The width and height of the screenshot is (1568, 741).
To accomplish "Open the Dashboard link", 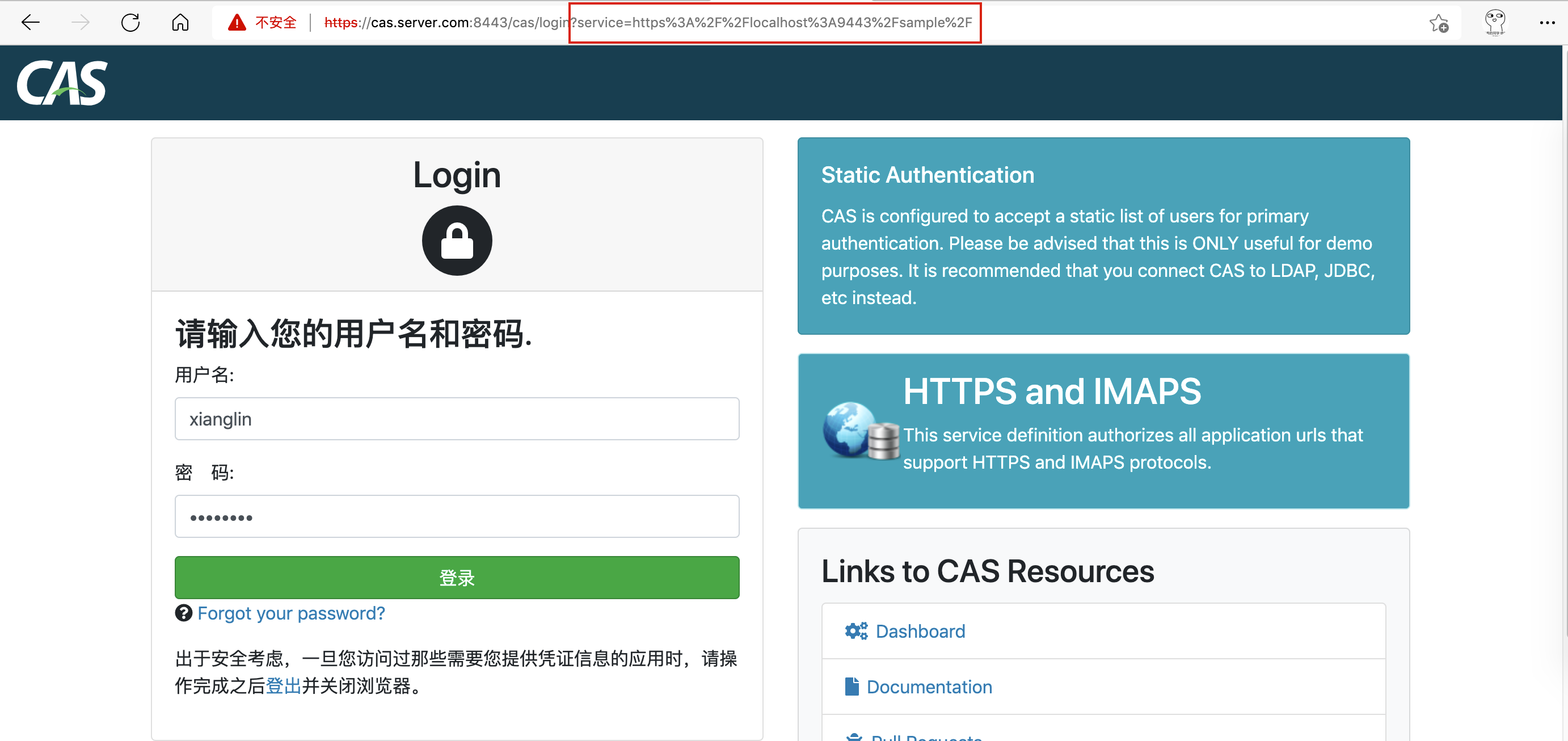I will coord(920,631).
